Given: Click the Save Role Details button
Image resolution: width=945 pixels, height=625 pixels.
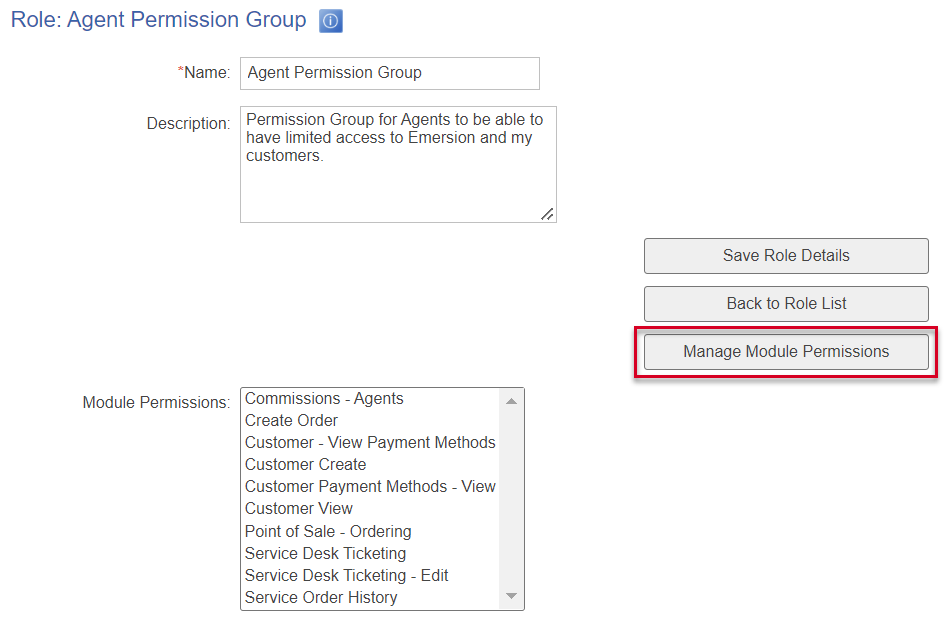Looking at the screenshot, I should point(786,256).
